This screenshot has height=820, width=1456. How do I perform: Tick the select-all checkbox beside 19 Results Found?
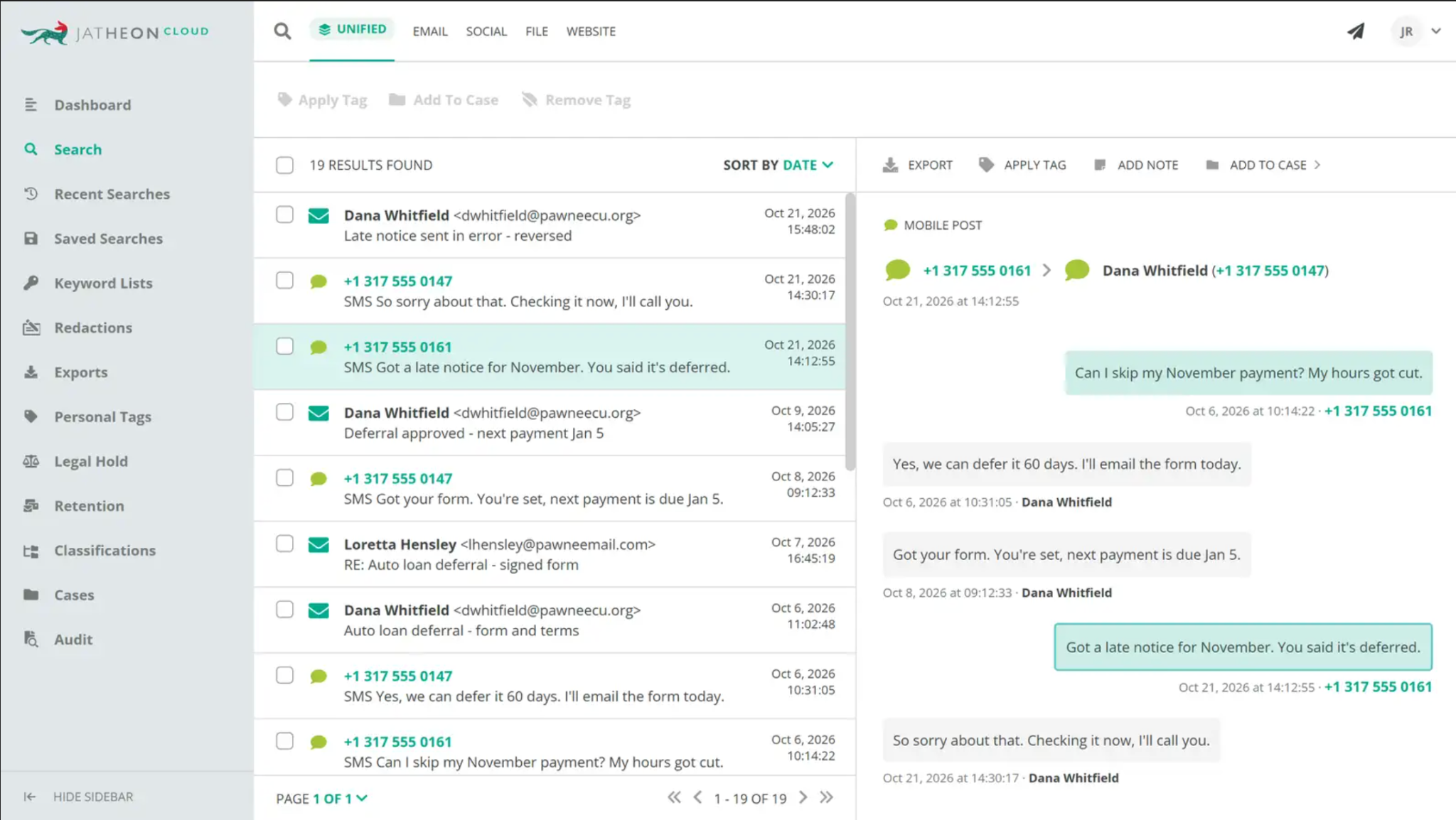tap(284, 166)
